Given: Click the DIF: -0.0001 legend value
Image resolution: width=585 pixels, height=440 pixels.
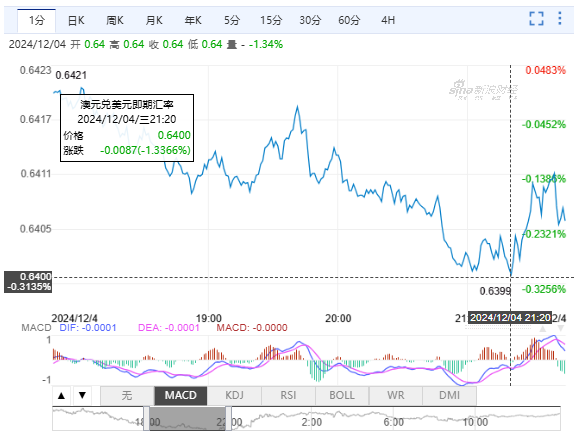Looking at the screenshot, I should click(88, 328).
